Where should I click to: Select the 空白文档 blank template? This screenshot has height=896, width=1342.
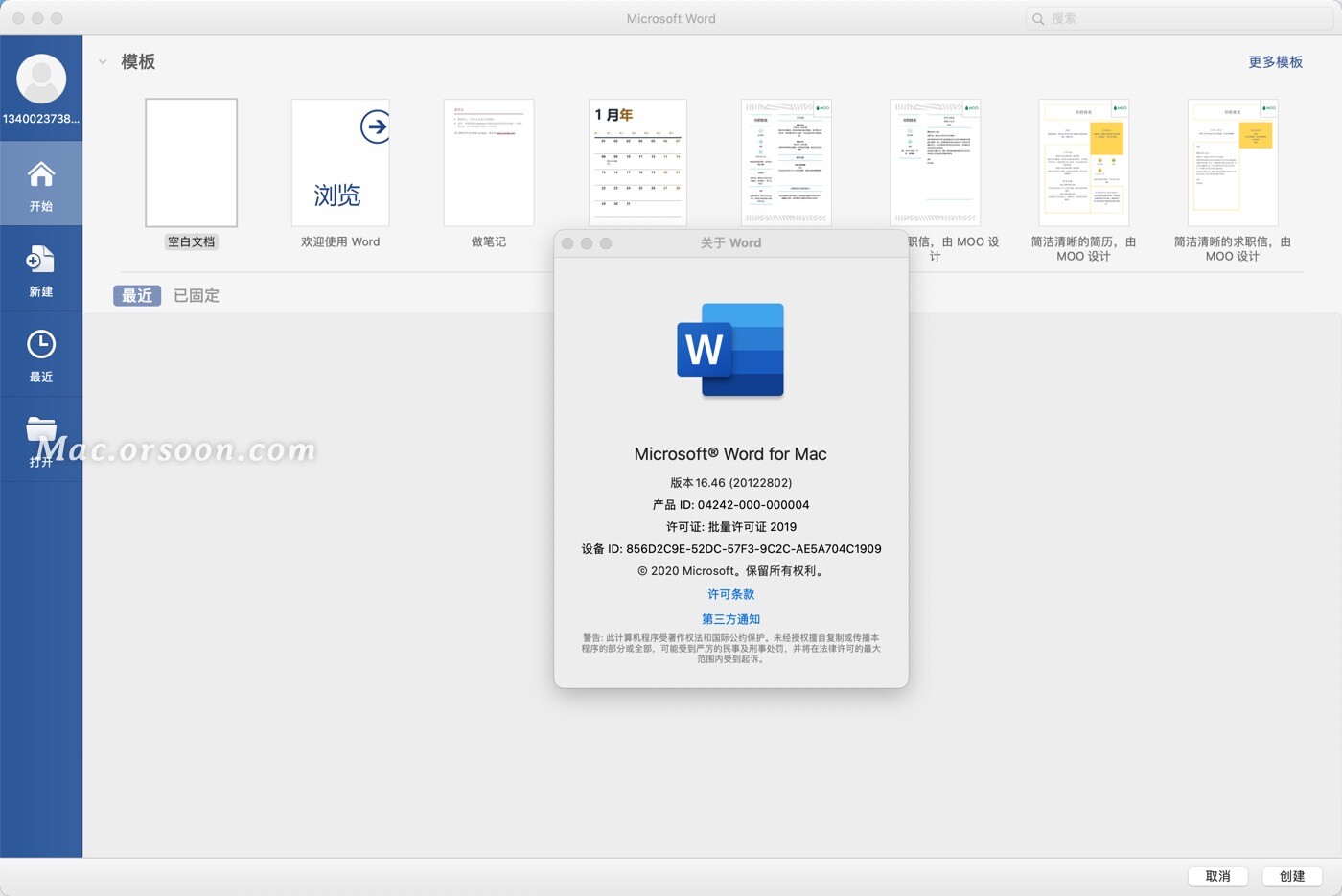[x=192, y=163]
